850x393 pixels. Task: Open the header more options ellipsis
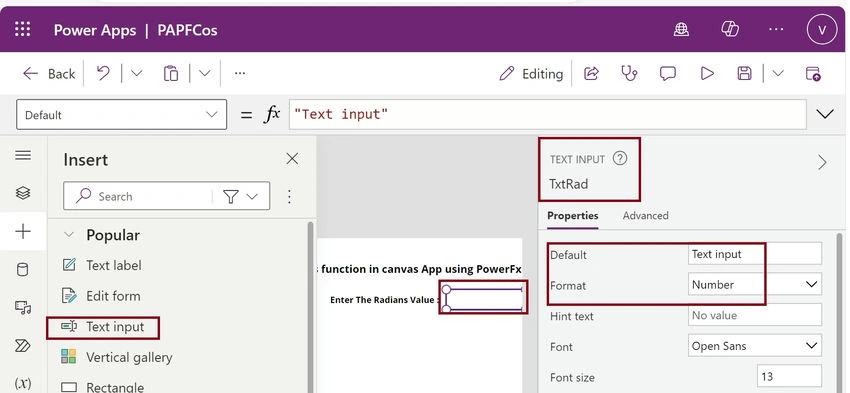pyautogui.click(x=776, y=29)
